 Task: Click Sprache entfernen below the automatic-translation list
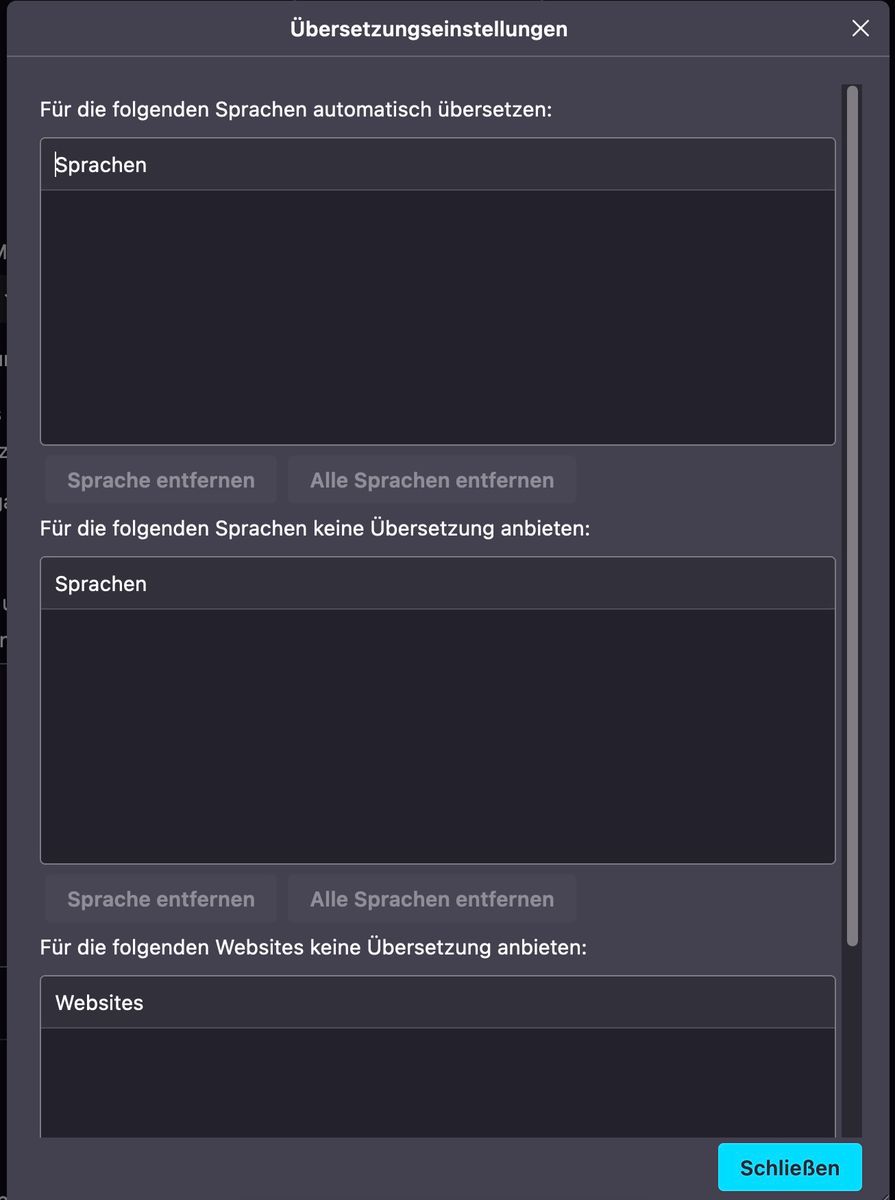pyautogui.click(x=161, y=480)
